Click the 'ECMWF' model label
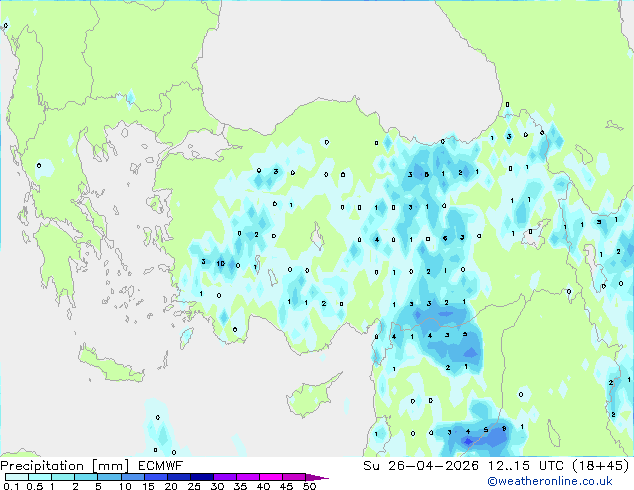Screen dimensions: 634x490 click(161, 466)
